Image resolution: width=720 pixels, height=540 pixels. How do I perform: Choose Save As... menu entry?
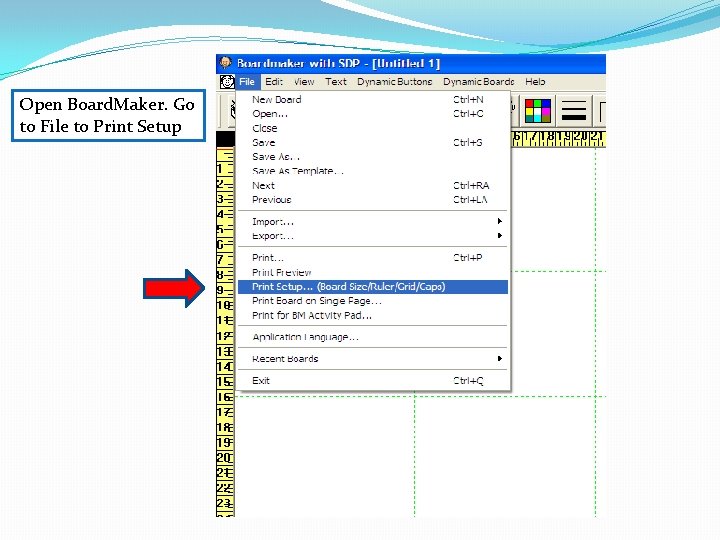click(372, 157)
